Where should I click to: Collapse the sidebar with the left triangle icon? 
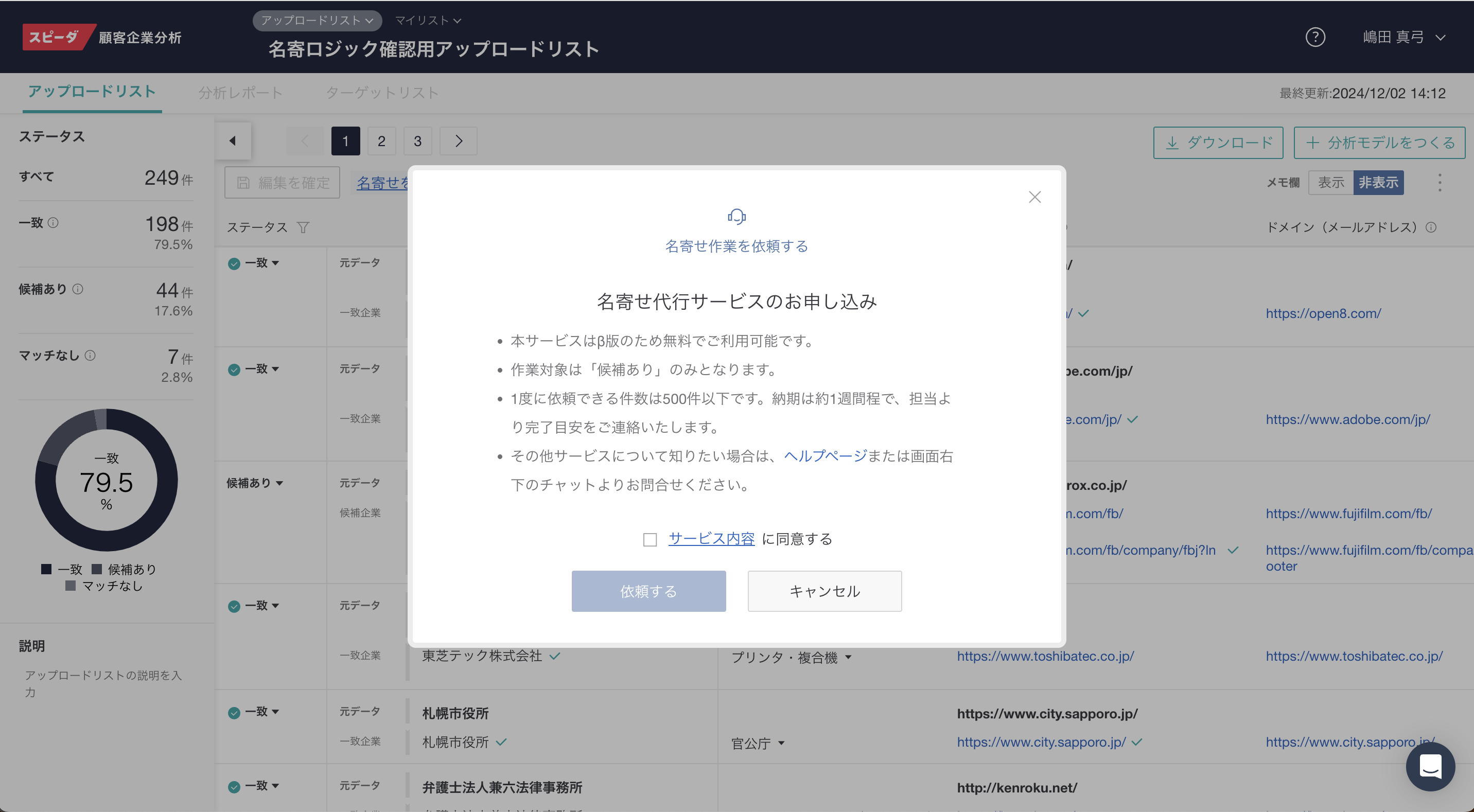[233, 141]
